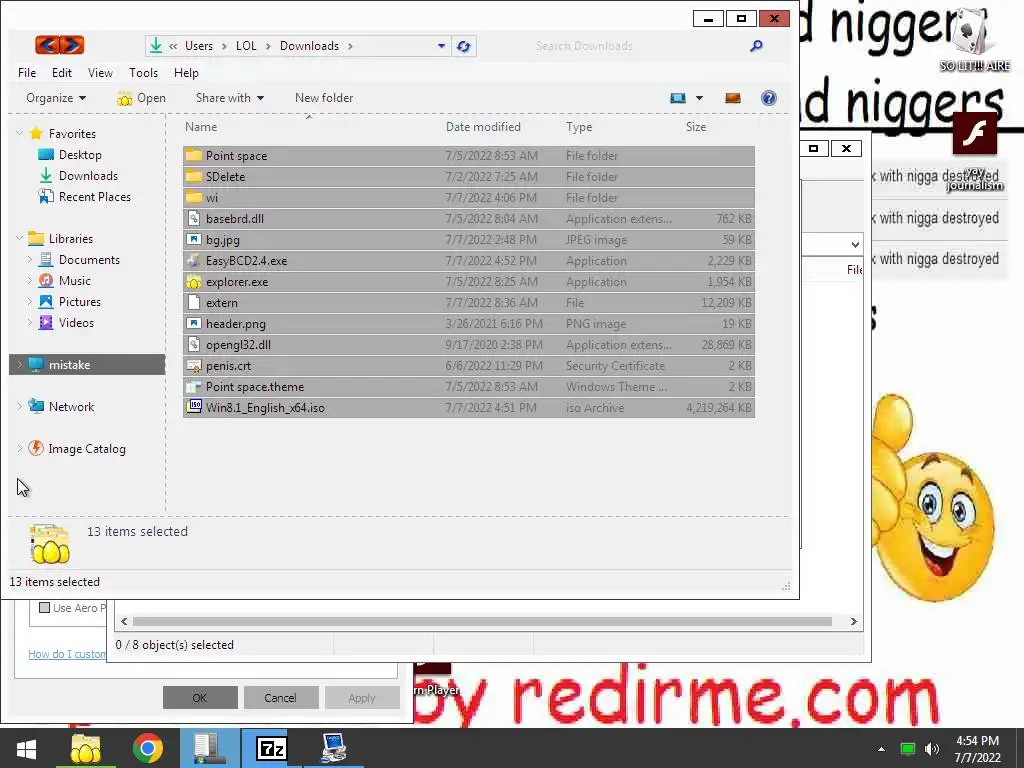The image size is (1024, 768).
Task: Select the mistake computer node
Action: click(88, 364)
